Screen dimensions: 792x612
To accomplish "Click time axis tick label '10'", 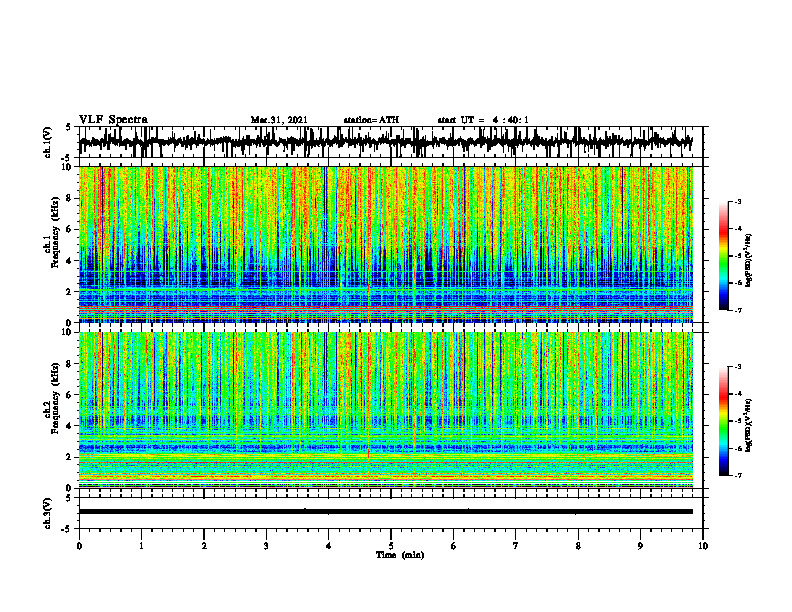I will tap(703, 546).
